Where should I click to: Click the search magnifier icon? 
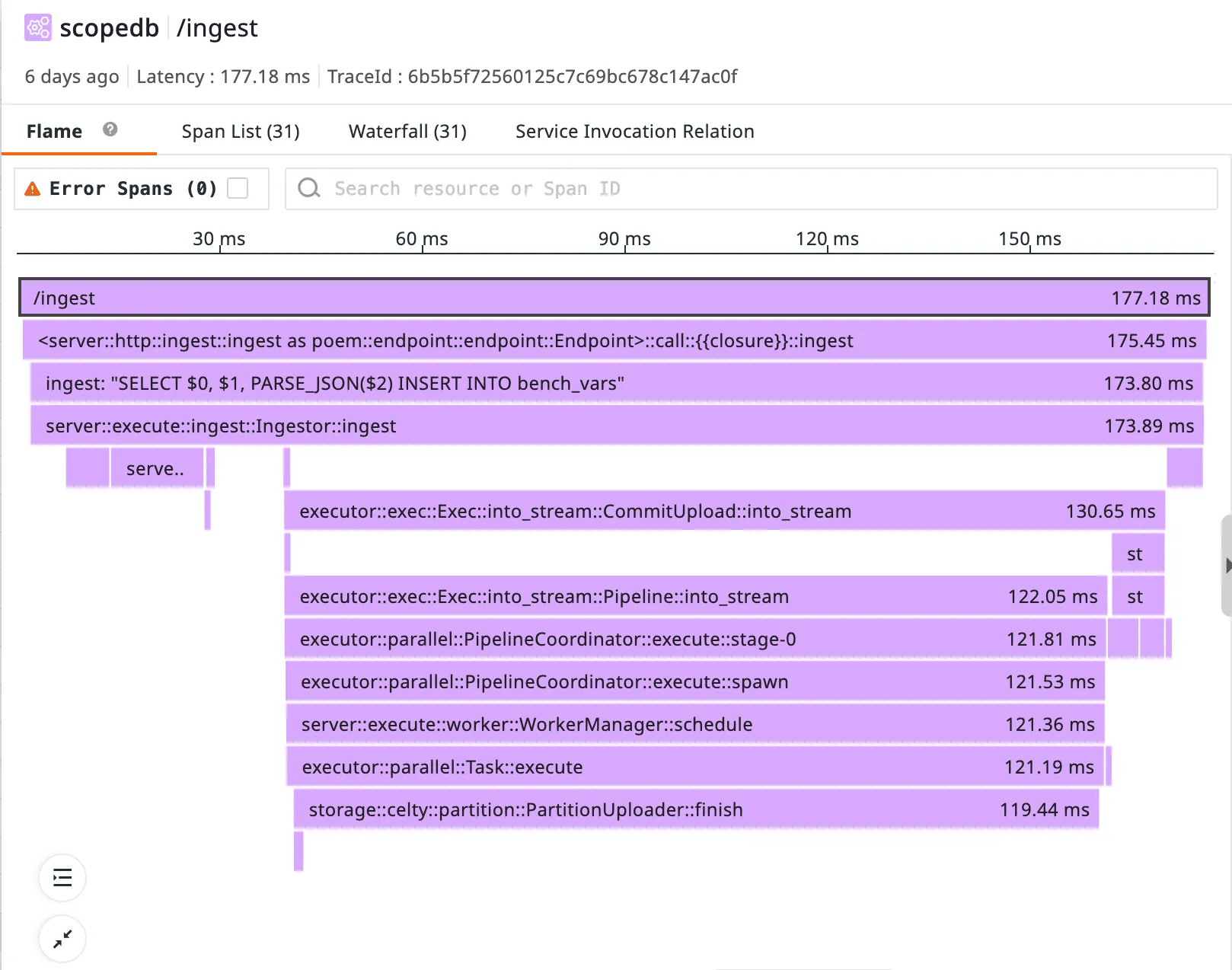coord(309,188)
